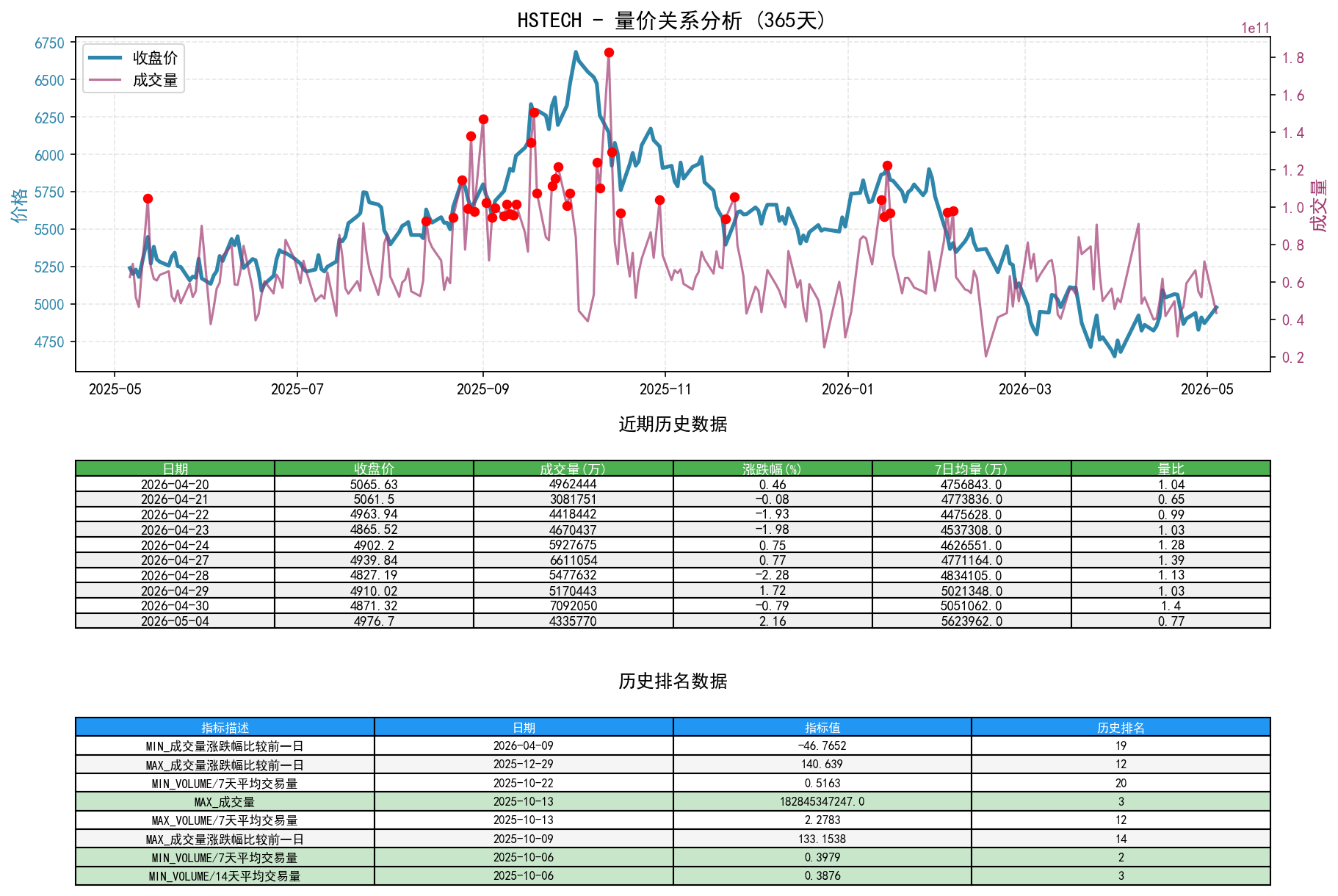The height and width of the screenshot is (896, 1338).
Task: Click the date cell 2026-04-09
Action: [x=524, y=746]
